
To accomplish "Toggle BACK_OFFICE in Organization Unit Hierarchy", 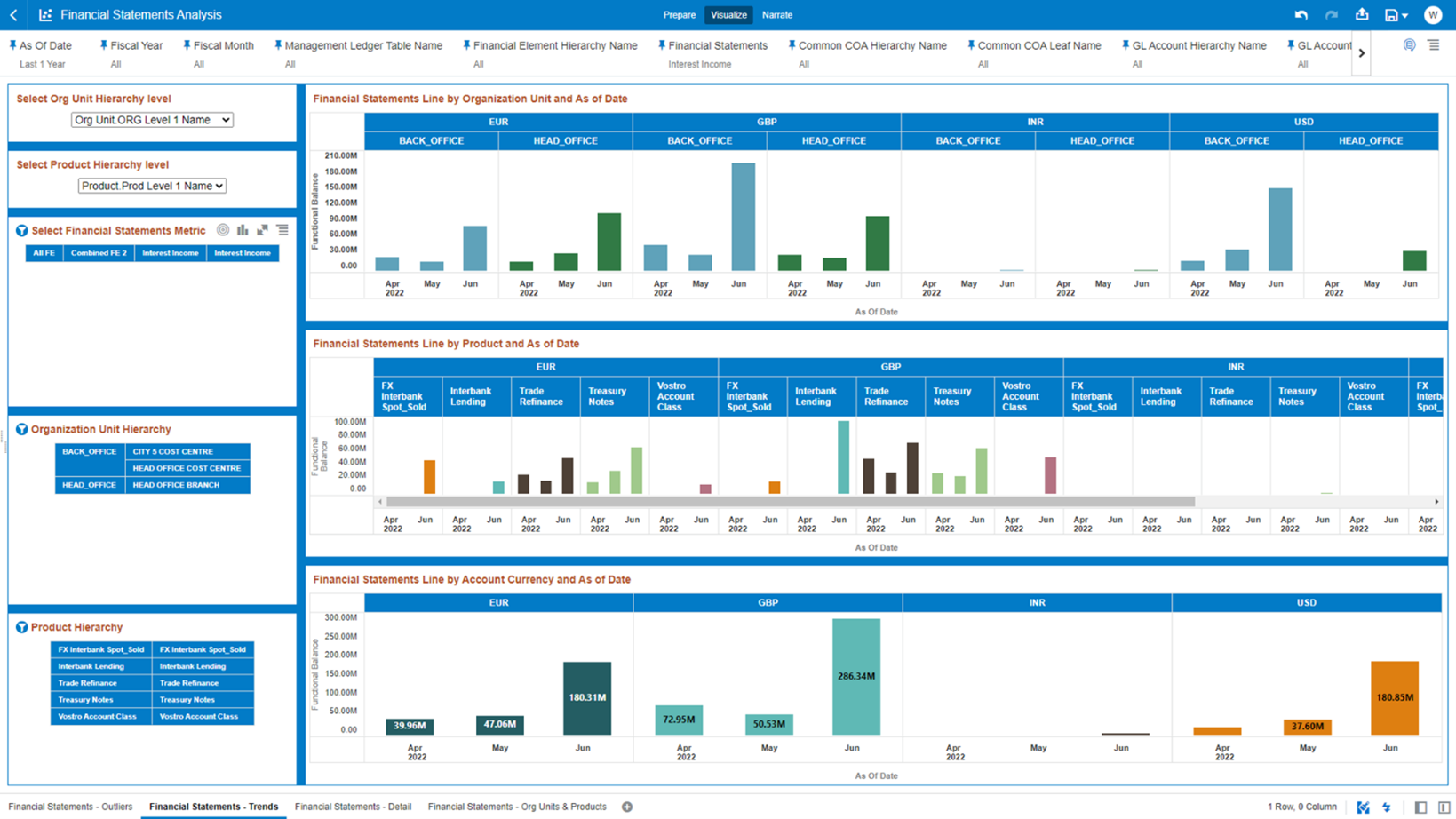I will coord(88,451).
